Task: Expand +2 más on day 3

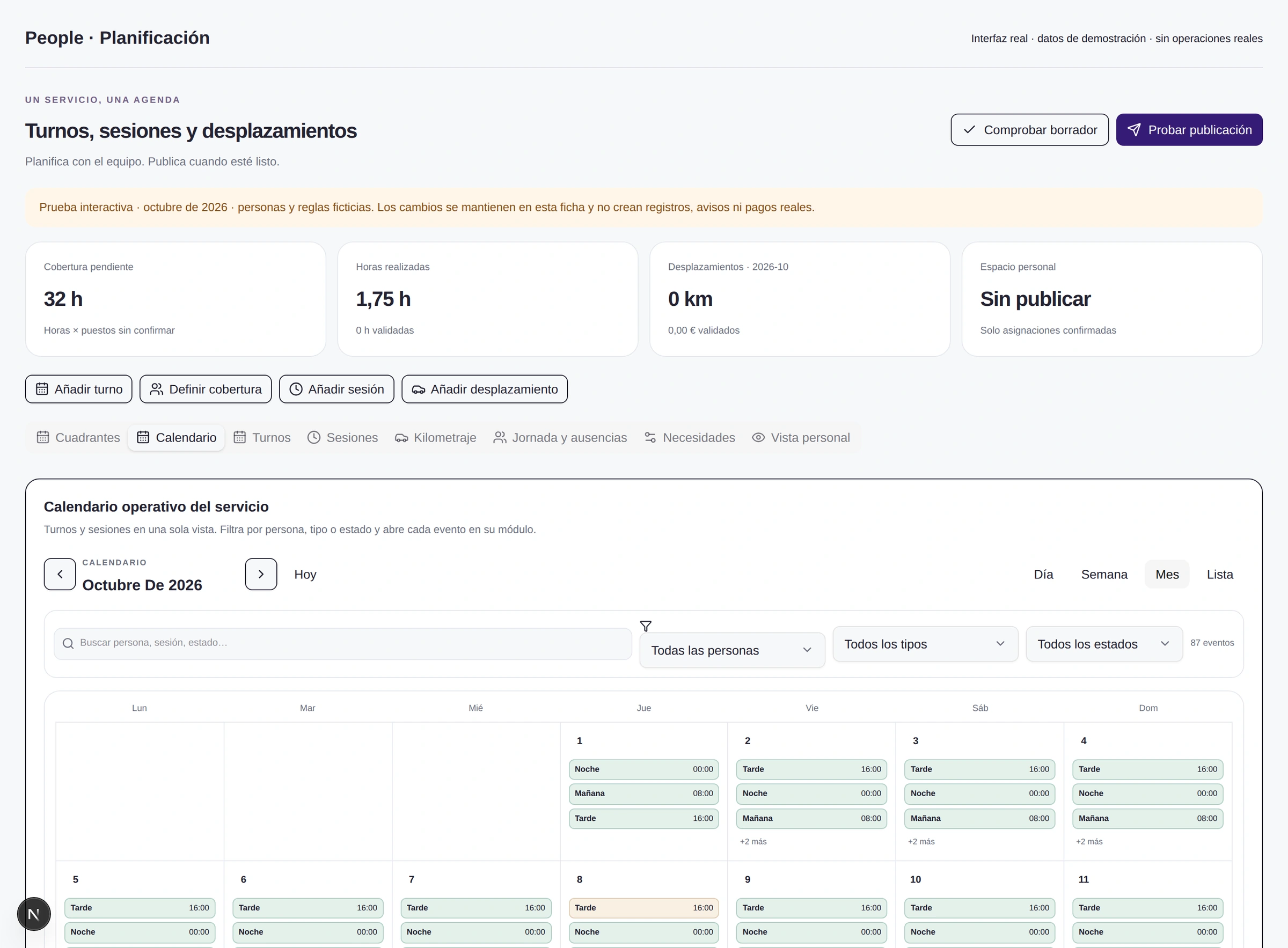Action: 921,841
